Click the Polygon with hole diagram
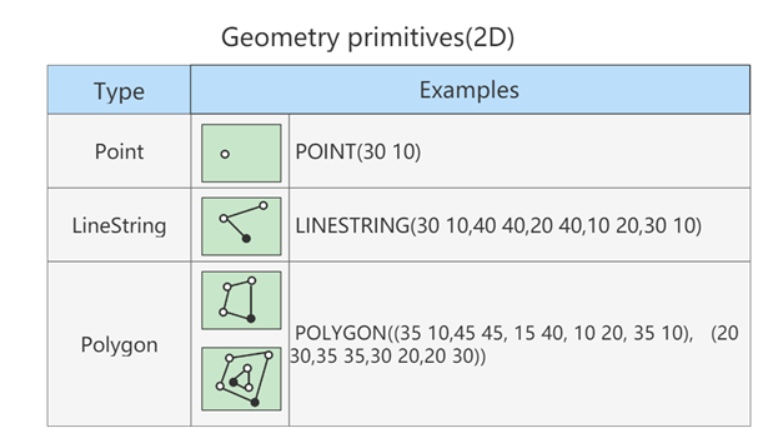Image resolution: width=782 pixels, height=442 pixels. [x=241, y=379]
